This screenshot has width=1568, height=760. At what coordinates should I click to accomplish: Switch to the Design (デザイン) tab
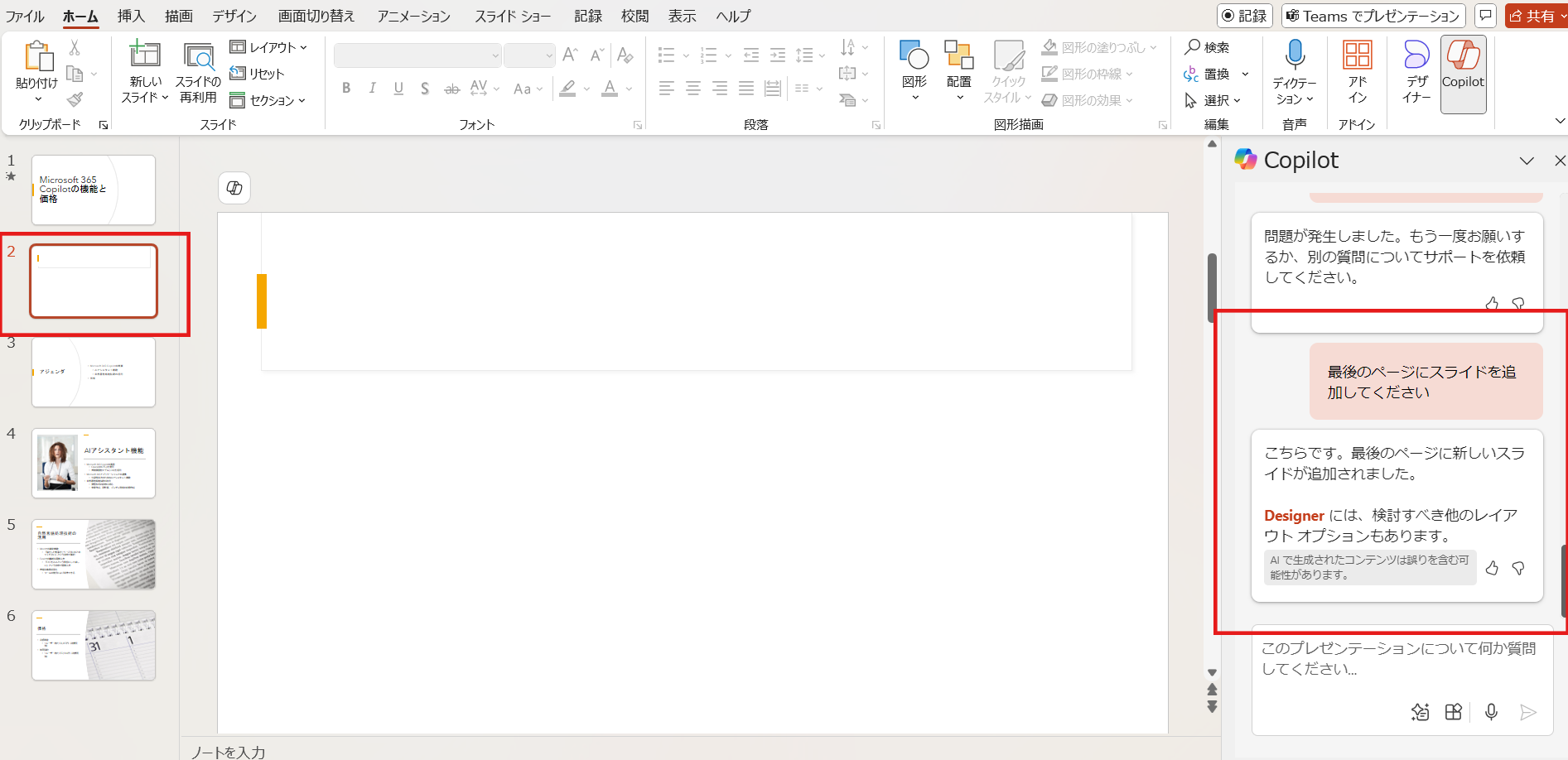(234, 16)
